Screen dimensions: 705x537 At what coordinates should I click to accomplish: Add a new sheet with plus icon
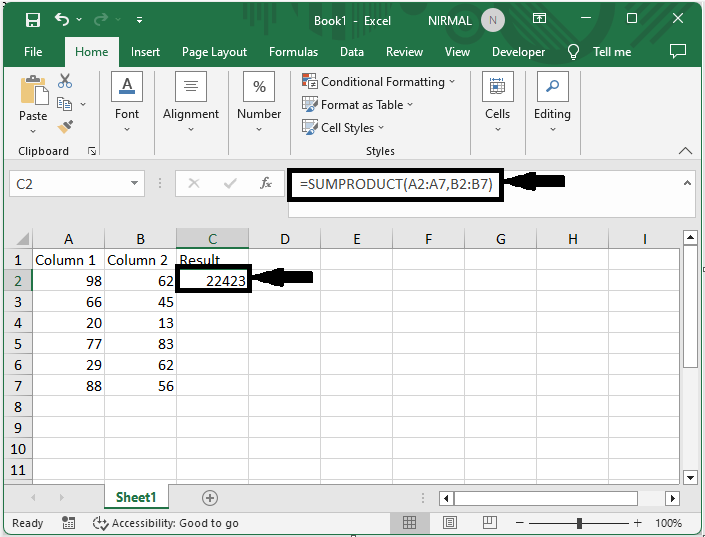pyautogui.click(x=210, y=498)
